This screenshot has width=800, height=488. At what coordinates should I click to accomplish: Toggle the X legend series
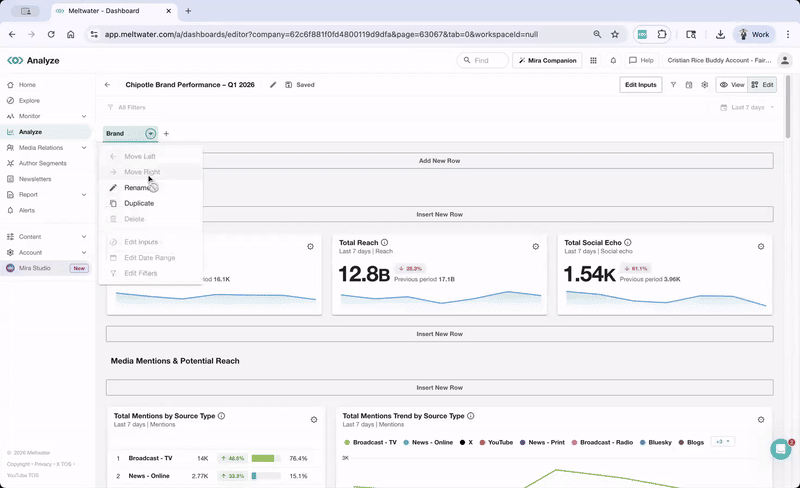click(466, 443)
